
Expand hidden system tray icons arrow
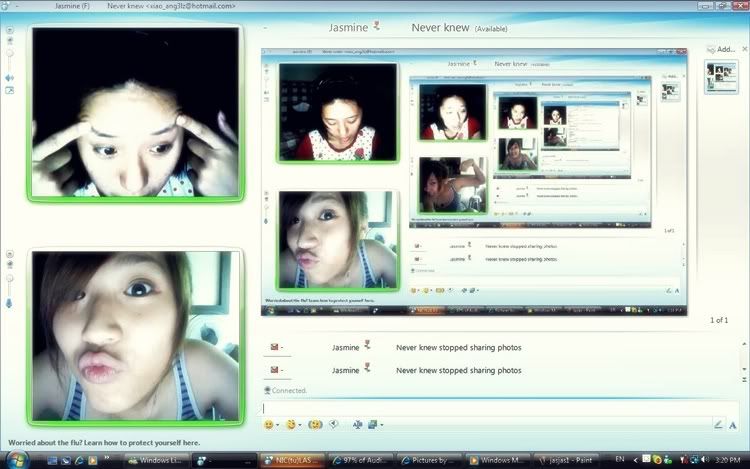(x=635, y=460)
